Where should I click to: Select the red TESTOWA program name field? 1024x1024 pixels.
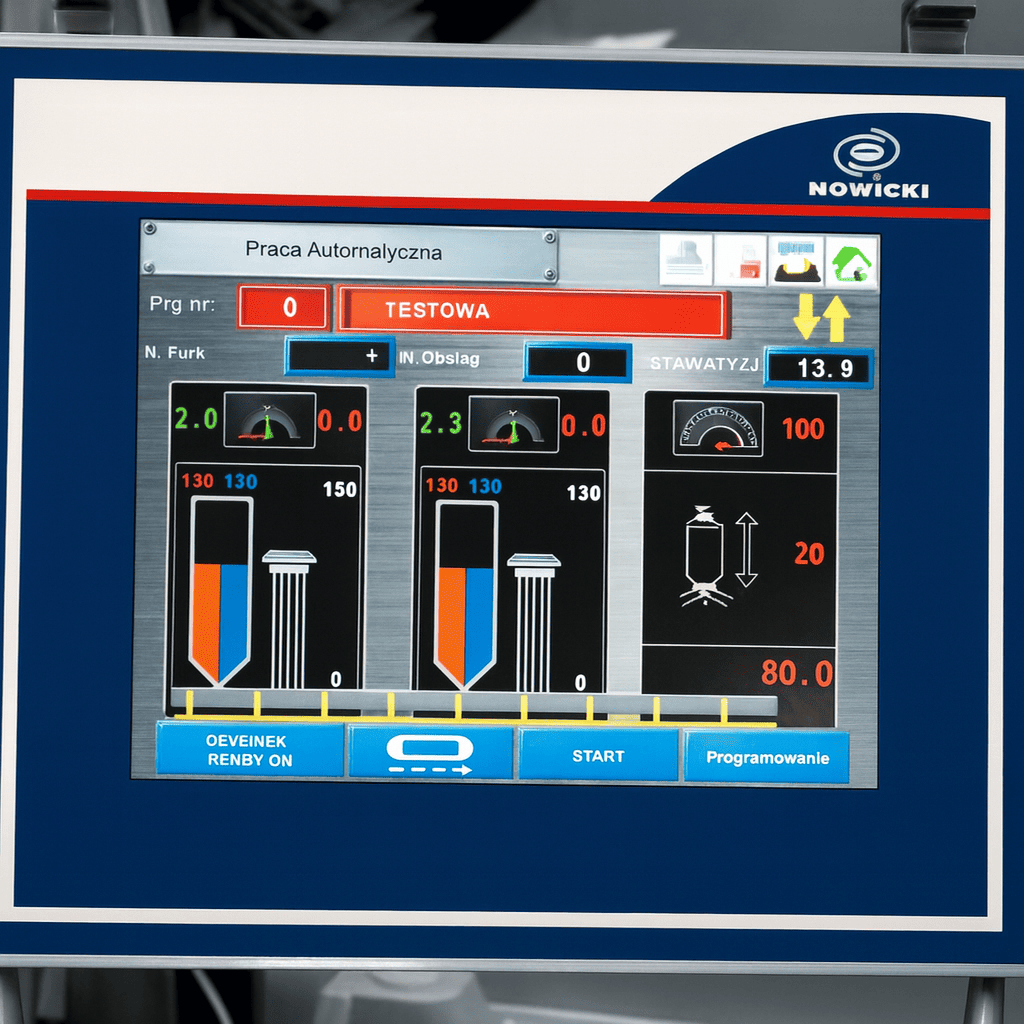tap(533, 312)
